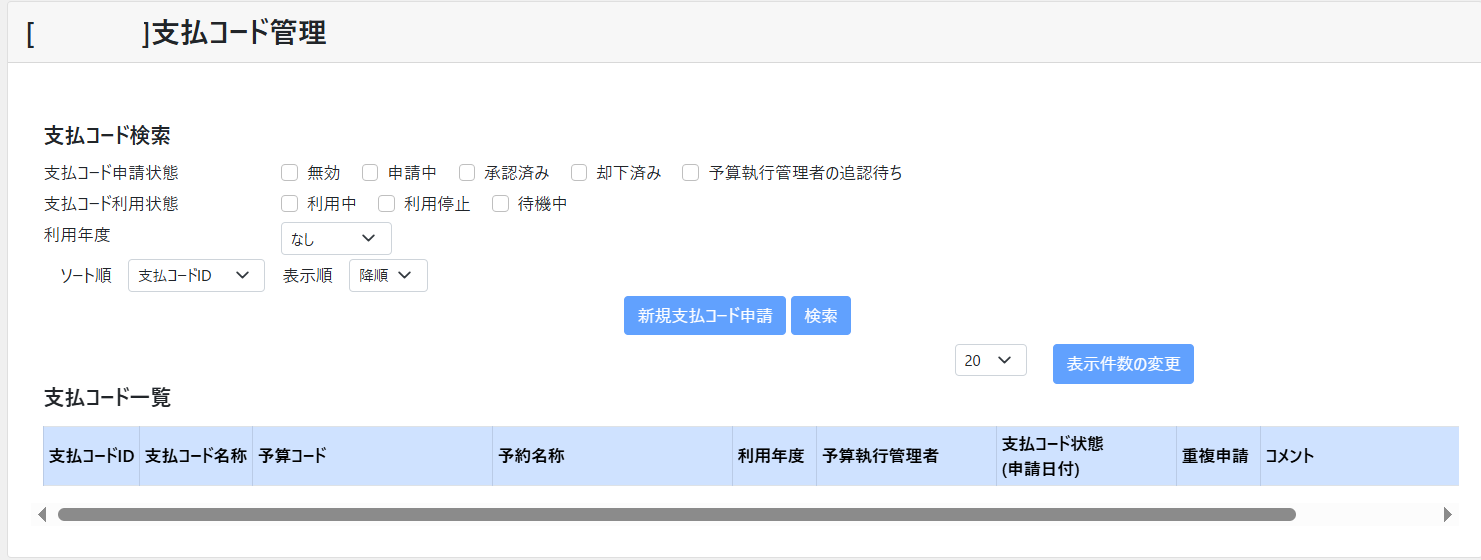Check the 利用中 usage status box
1481x560 pixels.
[x=290, y=204]
